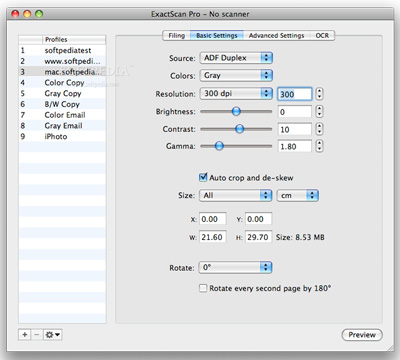Click the Contrast stepper arrows
This screenshot has height=360, width=400.
click(319, 129)
